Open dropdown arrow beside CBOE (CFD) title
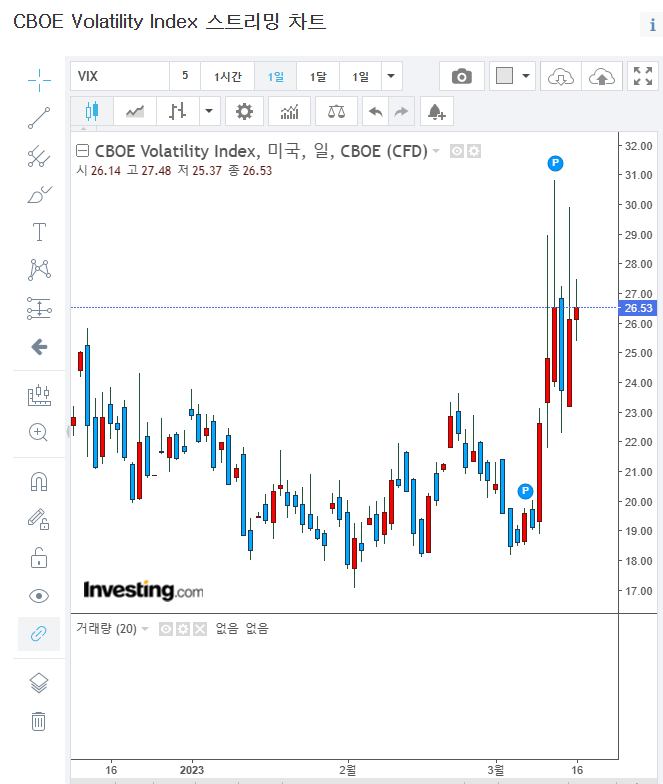663x784 pixels. pos(436,151)
